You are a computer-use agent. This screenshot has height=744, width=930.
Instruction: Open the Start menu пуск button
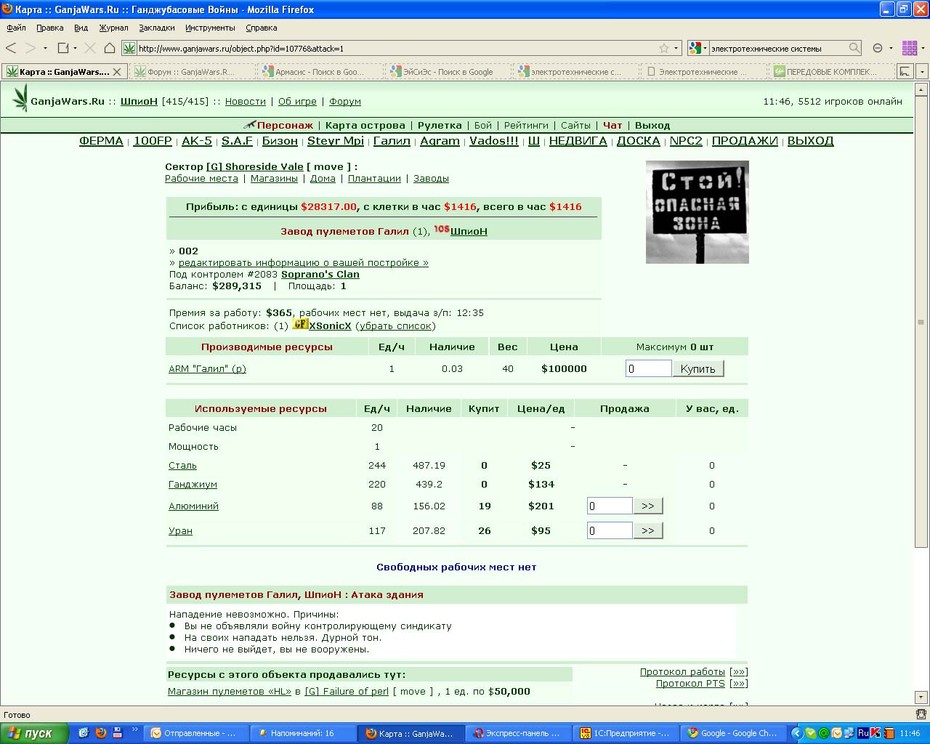[33, 733]
